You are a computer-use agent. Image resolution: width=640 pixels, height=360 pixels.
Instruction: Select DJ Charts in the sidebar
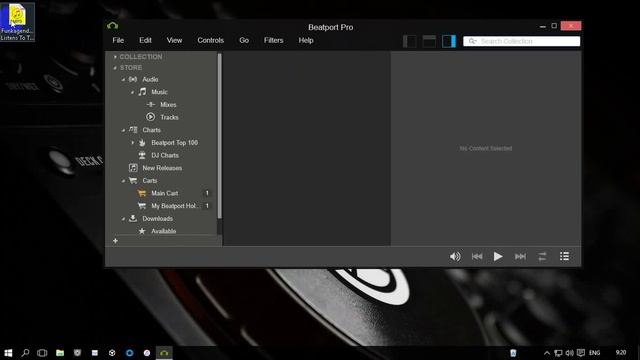tap(165, 156)
